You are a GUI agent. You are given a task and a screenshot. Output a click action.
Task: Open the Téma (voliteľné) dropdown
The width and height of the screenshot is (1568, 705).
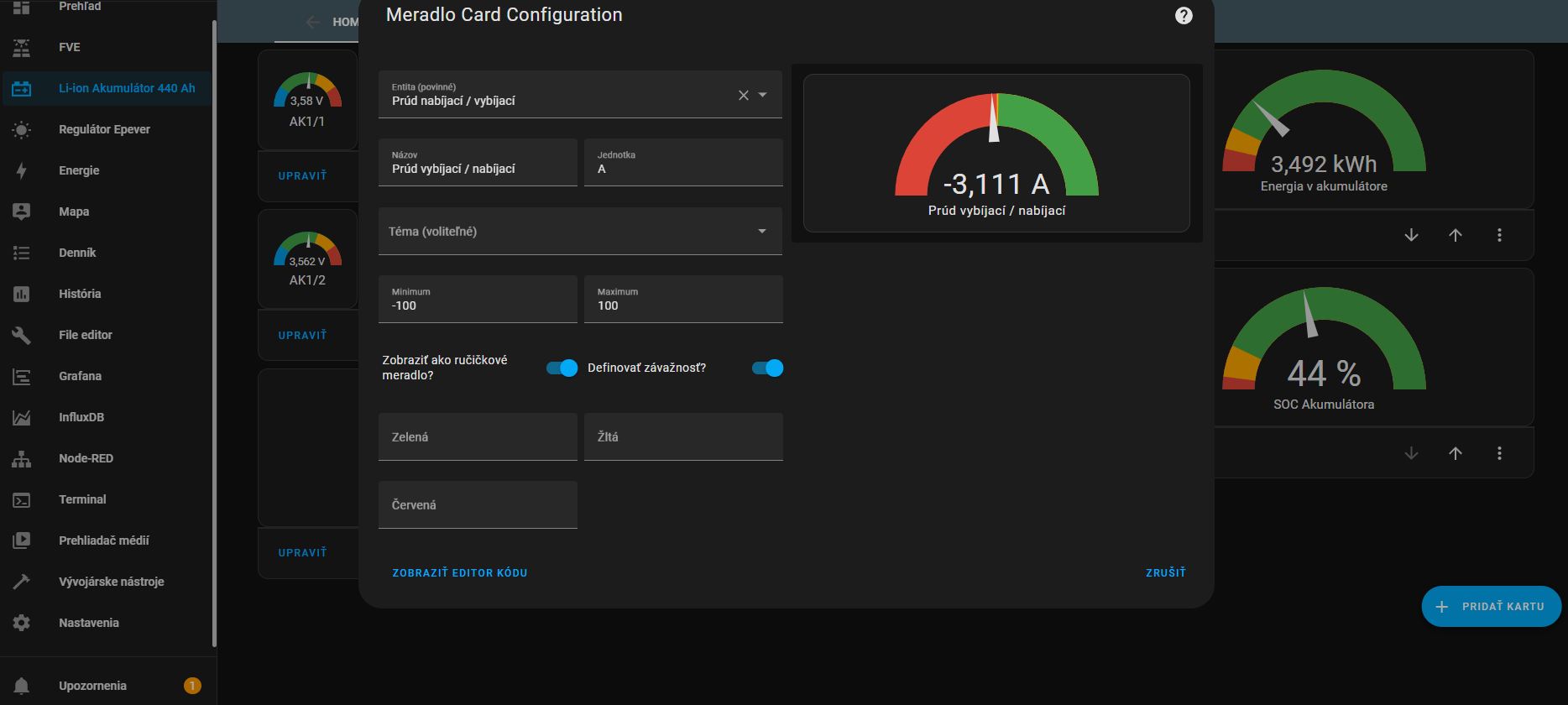coord(580,231)
